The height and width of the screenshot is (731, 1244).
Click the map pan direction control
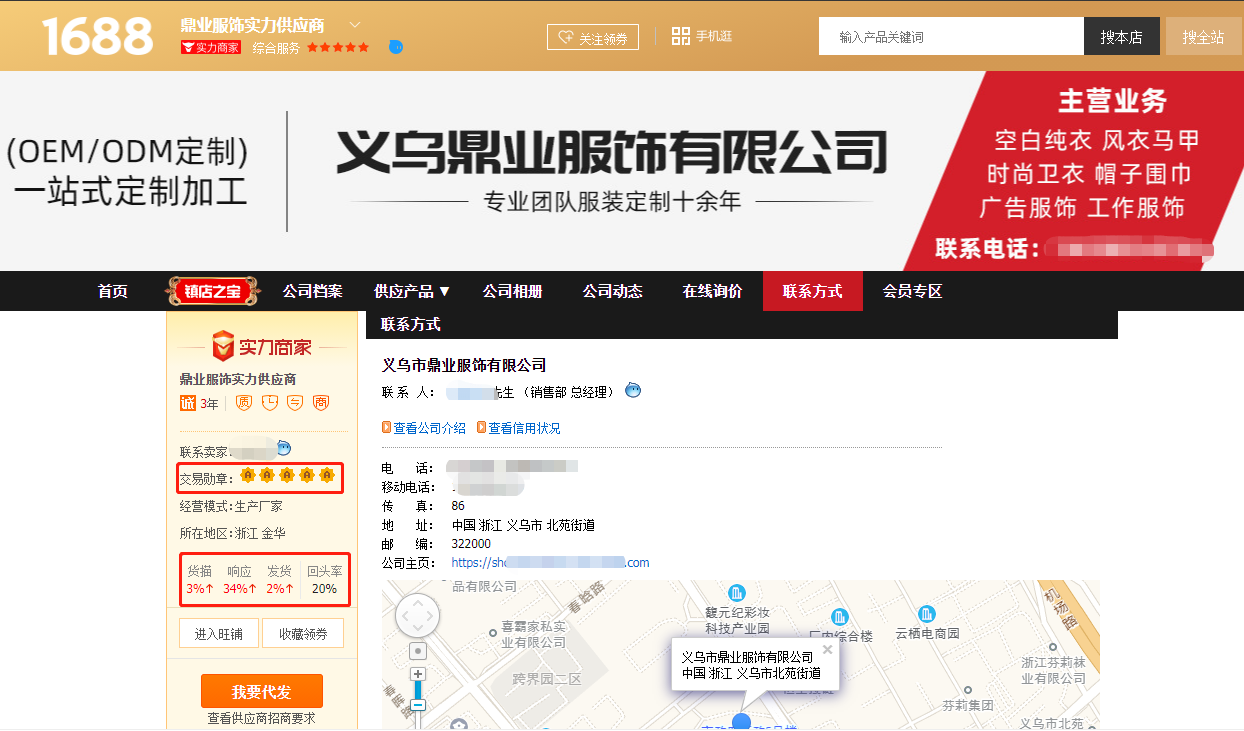point(418,616)
